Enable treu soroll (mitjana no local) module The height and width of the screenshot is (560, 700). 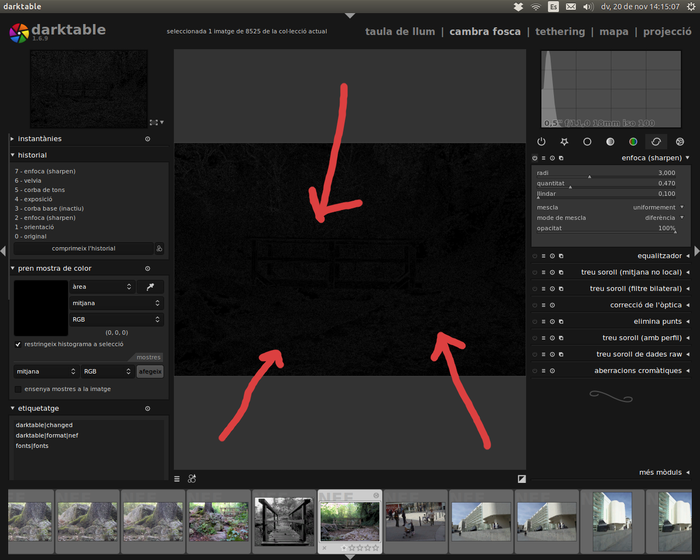click(535, 272)
